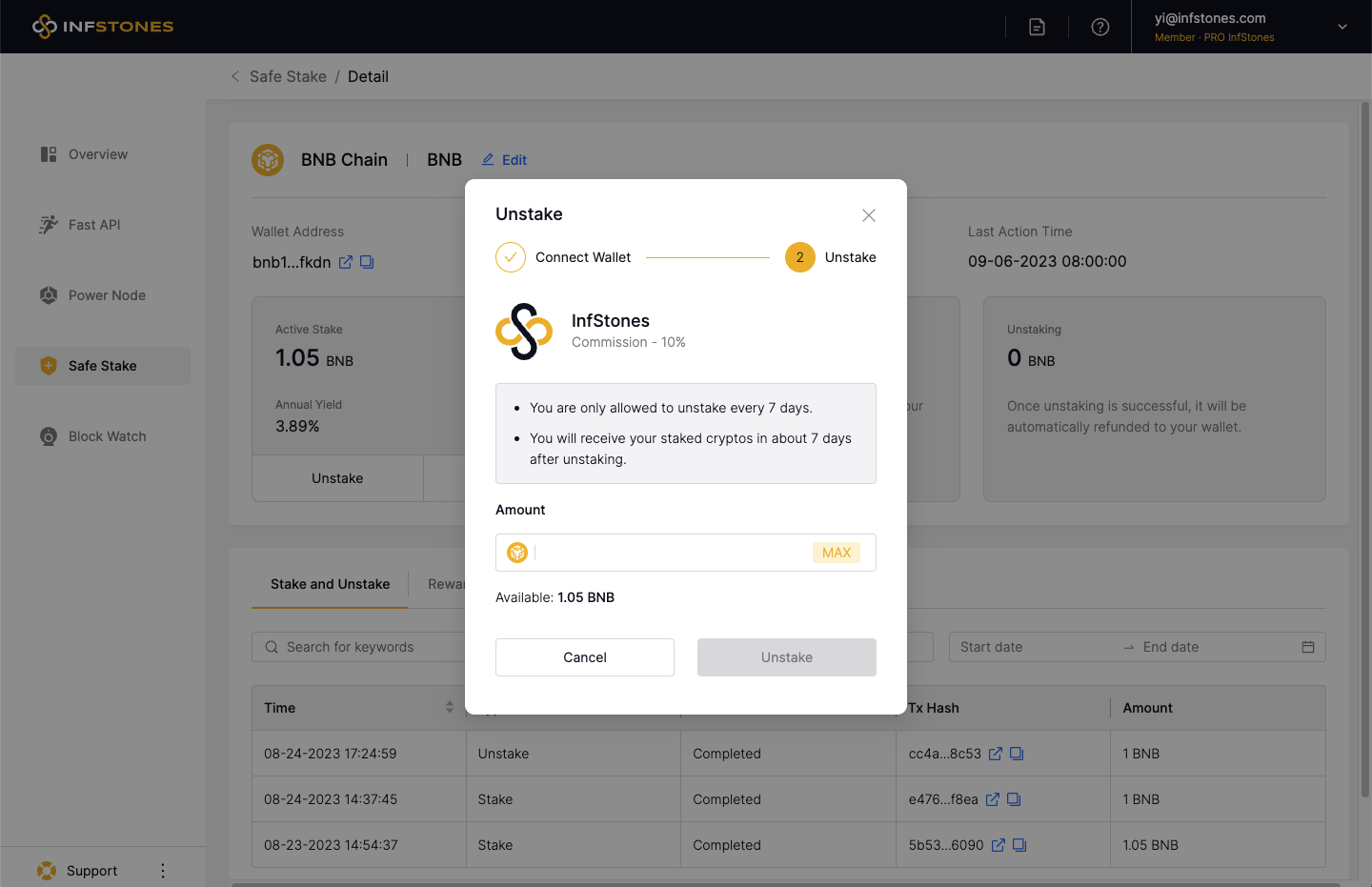
Task: Click the Unstake button under Active Stake
Action: click(x=337, y=478)
